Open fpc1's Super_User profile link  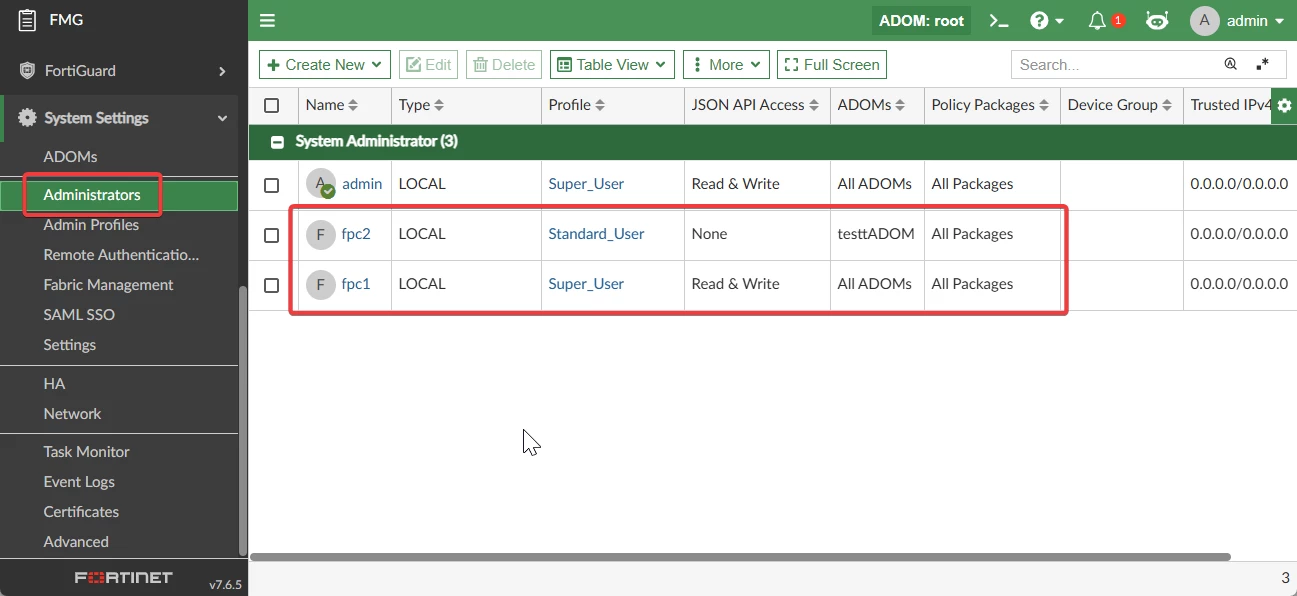[x=586, y=284]
